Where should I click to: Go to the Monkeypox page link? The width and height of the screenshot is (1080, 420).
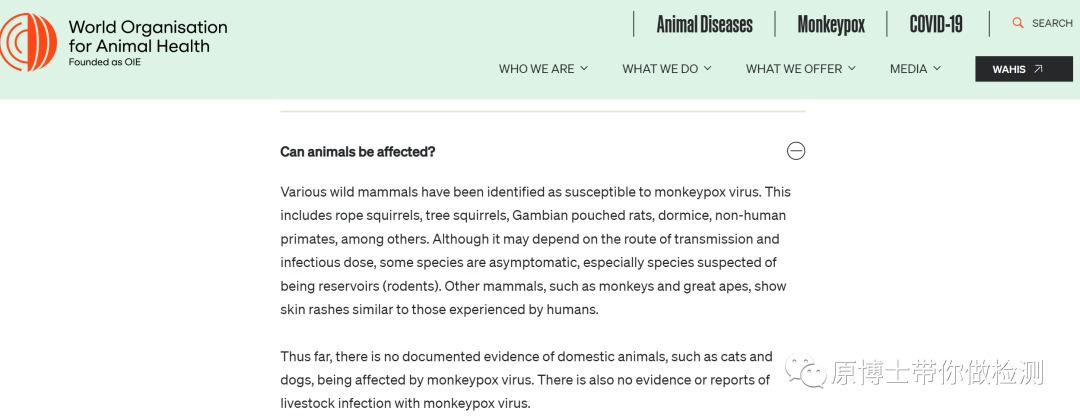pyautogui.click(x=831, y=25)
